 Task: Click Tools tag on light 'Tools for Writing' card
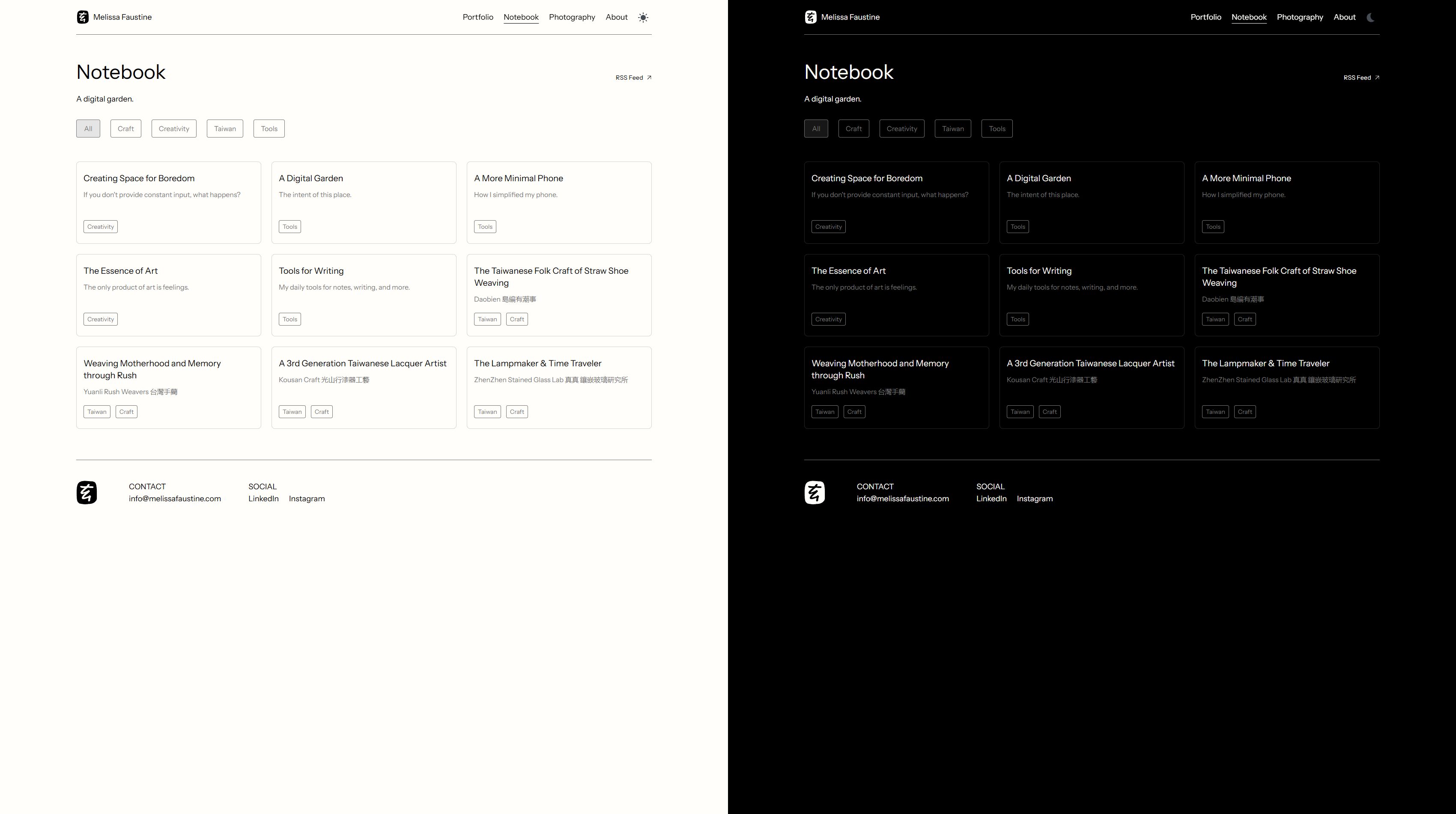pyautogui.click(x=289, y=319)
